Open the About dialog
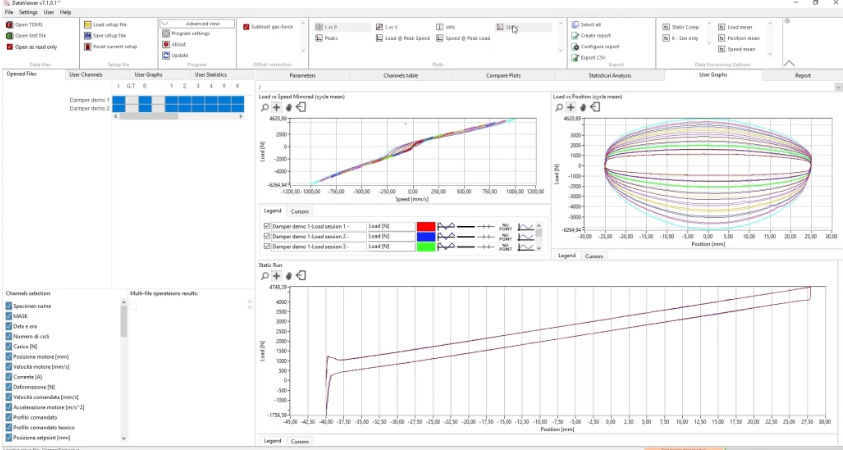 174,45
